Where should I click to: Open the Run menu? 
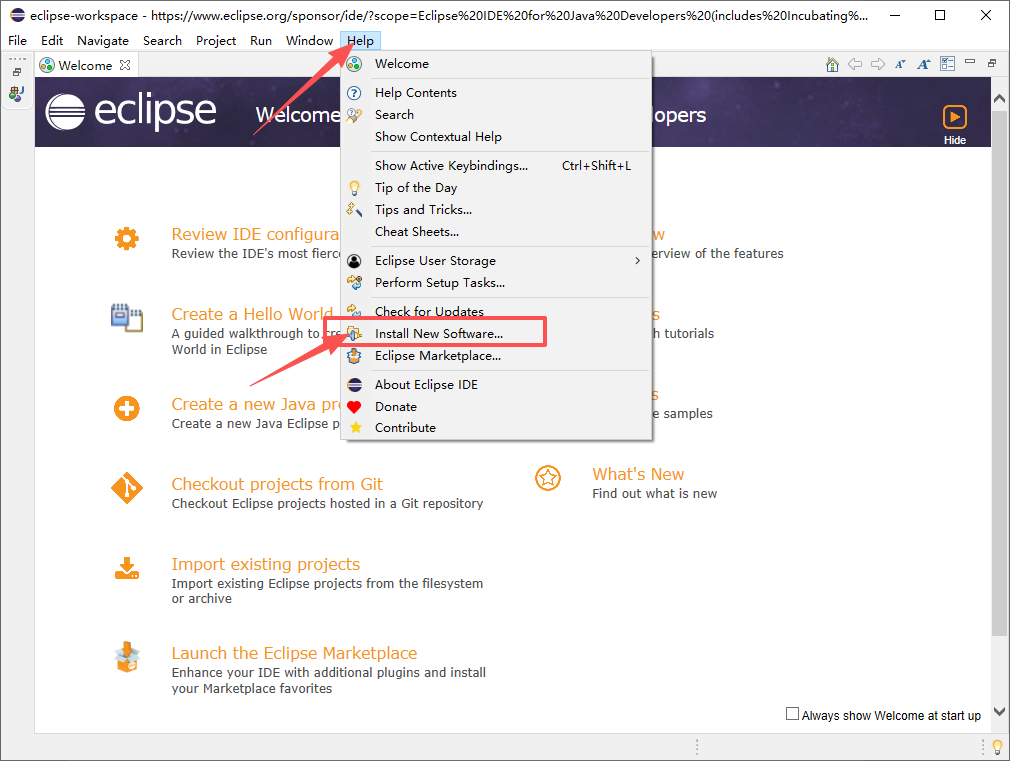[261, 41]
